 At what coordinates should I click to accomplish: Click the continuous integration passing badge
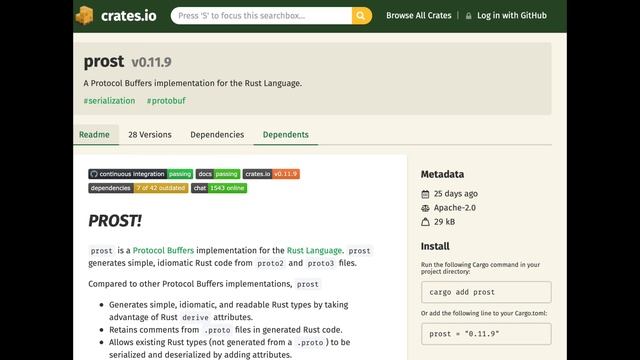coord(140,174)
